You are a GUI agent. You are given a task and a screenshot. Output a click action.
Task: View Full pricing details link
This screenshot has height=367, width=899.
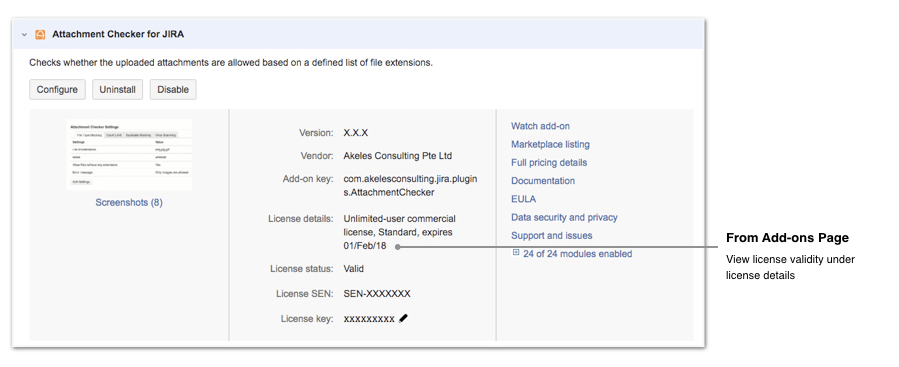[x=549, y=163]
